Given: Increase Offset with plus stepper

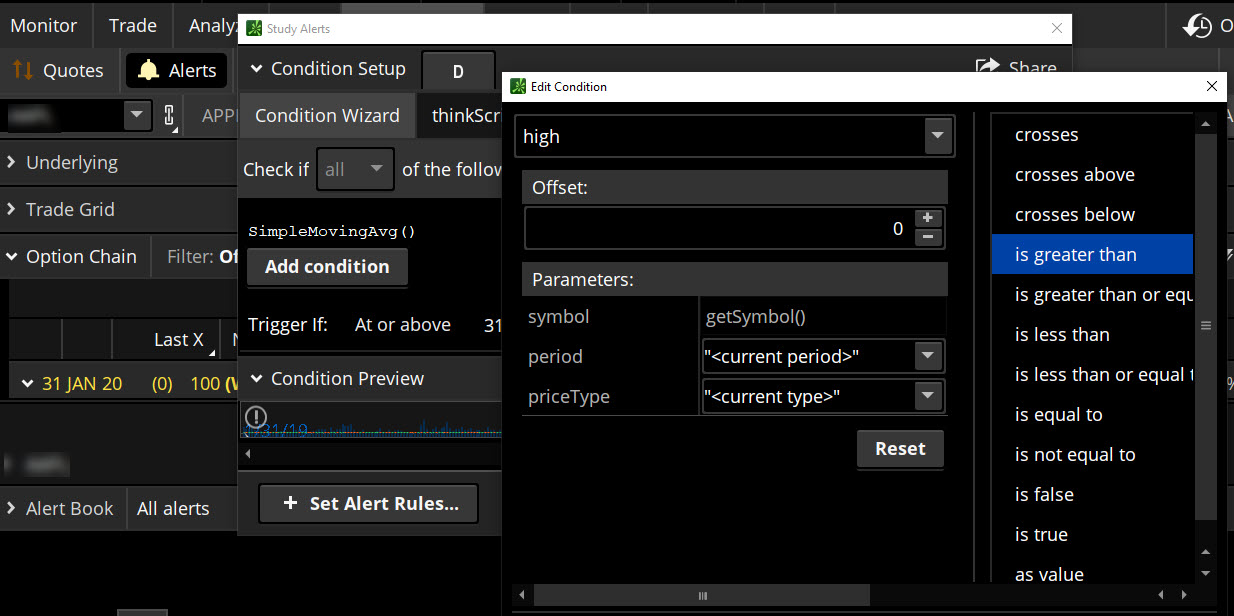Looking at the screenshot, I should click(x=928, y=218).
